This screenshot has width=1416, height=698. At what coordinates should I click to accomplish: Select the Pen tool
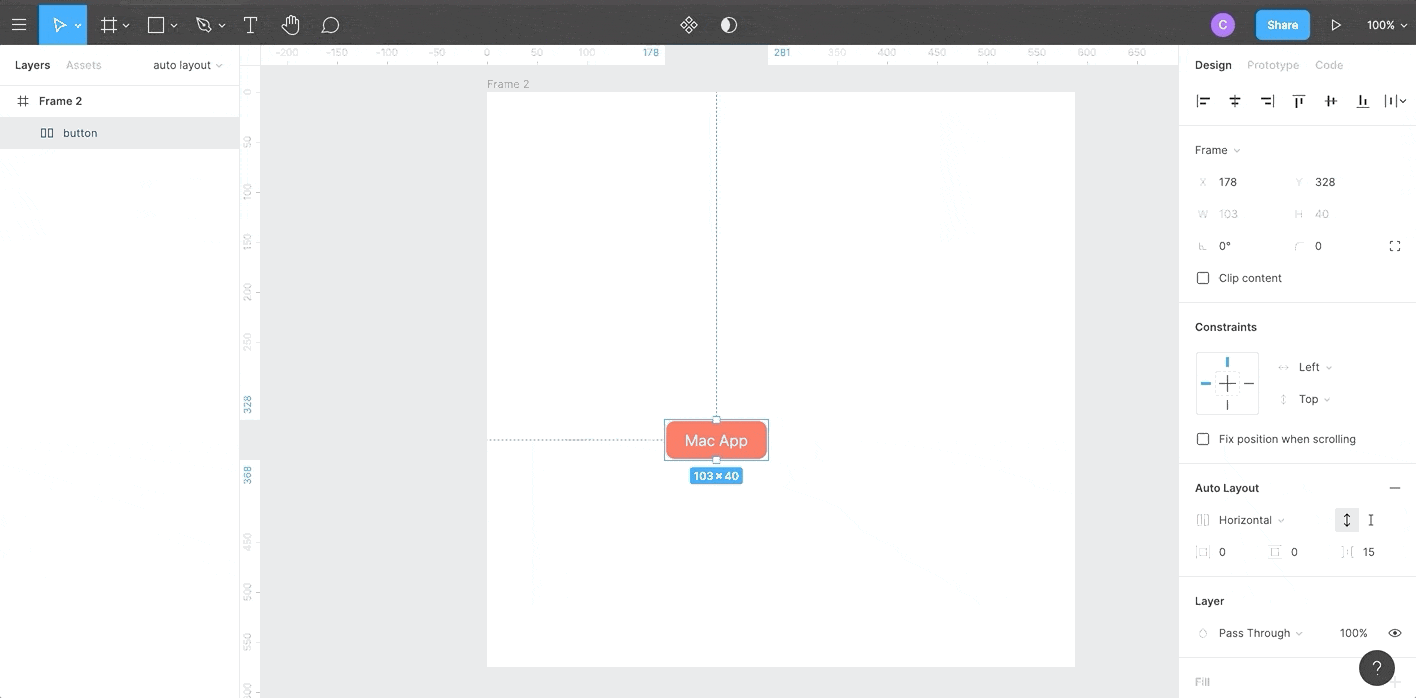pos(204,24)
